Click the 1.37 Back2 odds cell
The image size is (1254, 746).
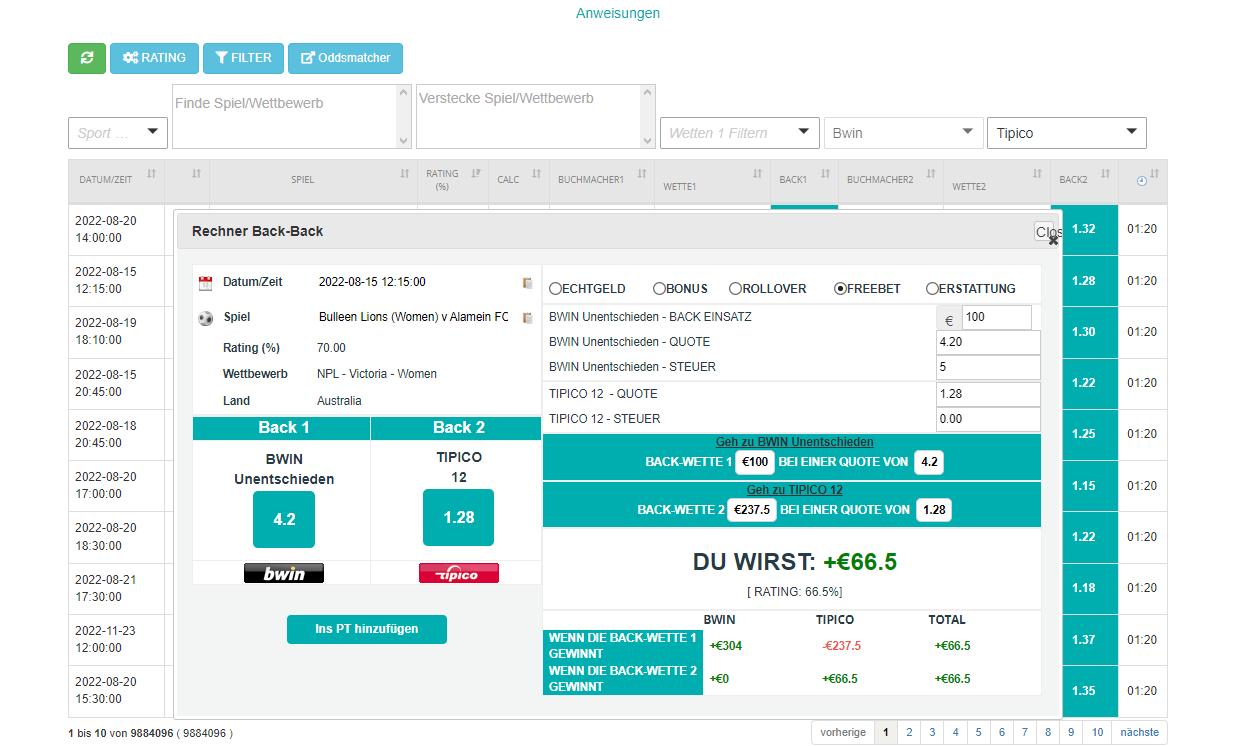1084,640
